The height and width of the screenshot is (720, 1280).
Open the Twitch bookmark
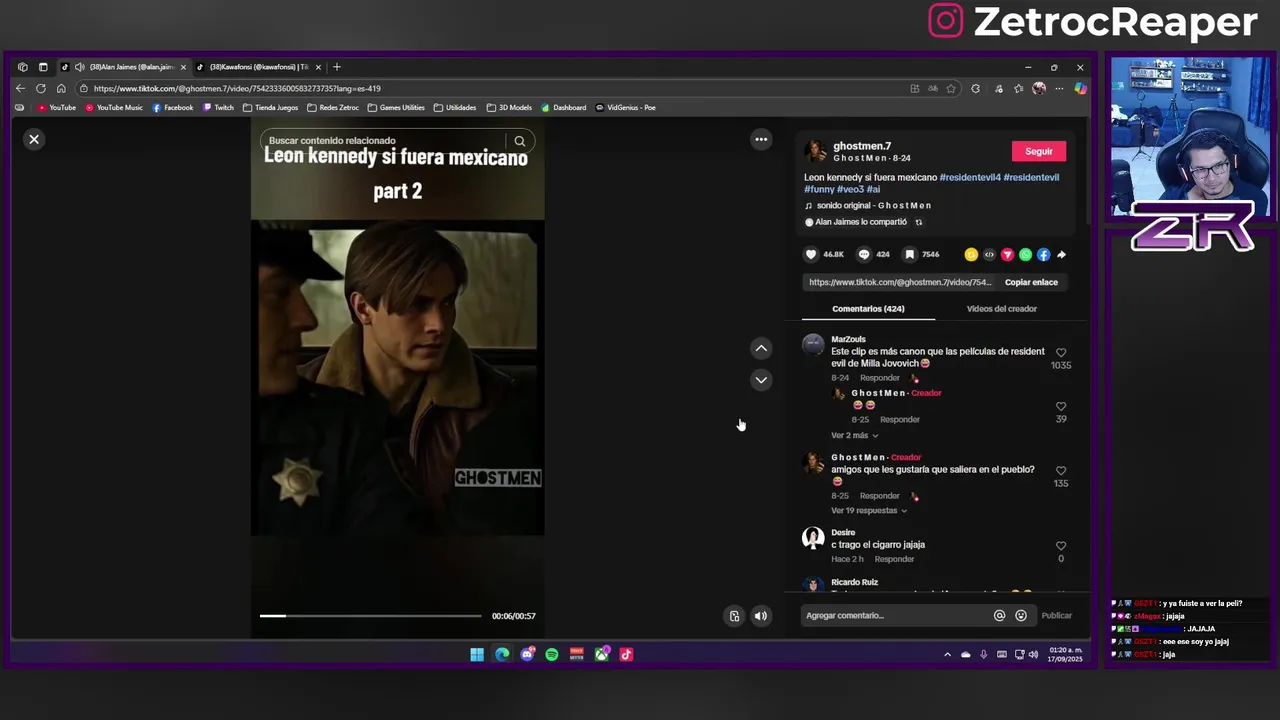point(218,107)
